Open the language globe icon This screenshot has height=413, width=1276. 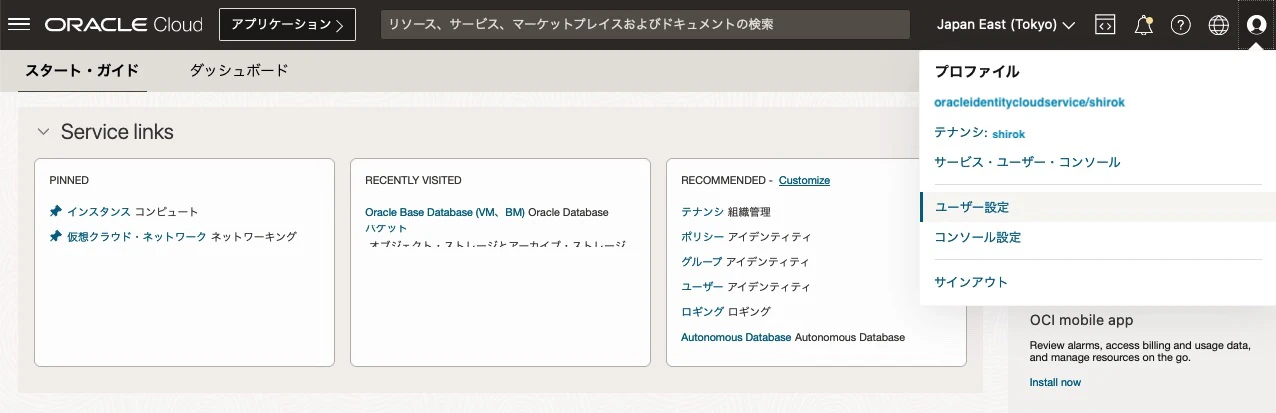(x=1219, y=25)
